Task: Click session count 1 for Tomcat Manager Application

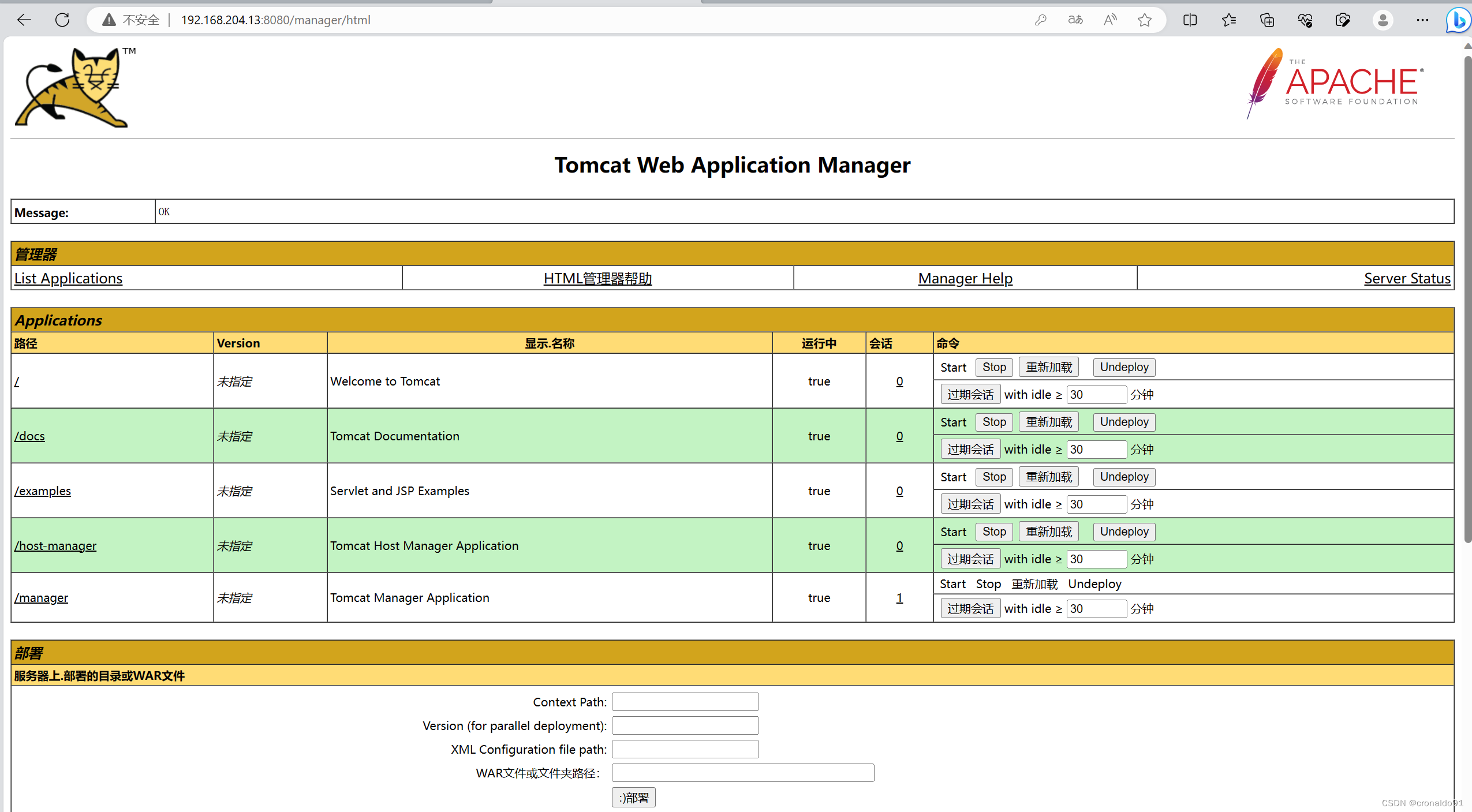Action: 899,598
